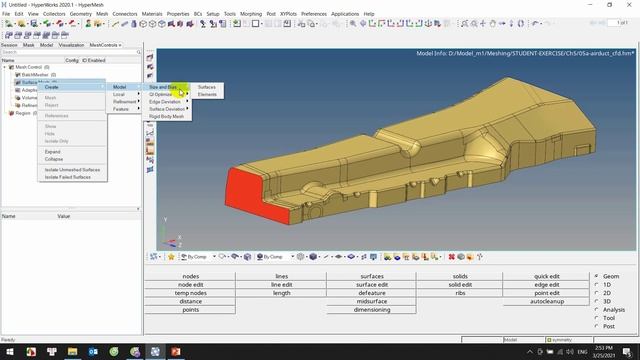Click the quick edit panel button

point(547,276)
